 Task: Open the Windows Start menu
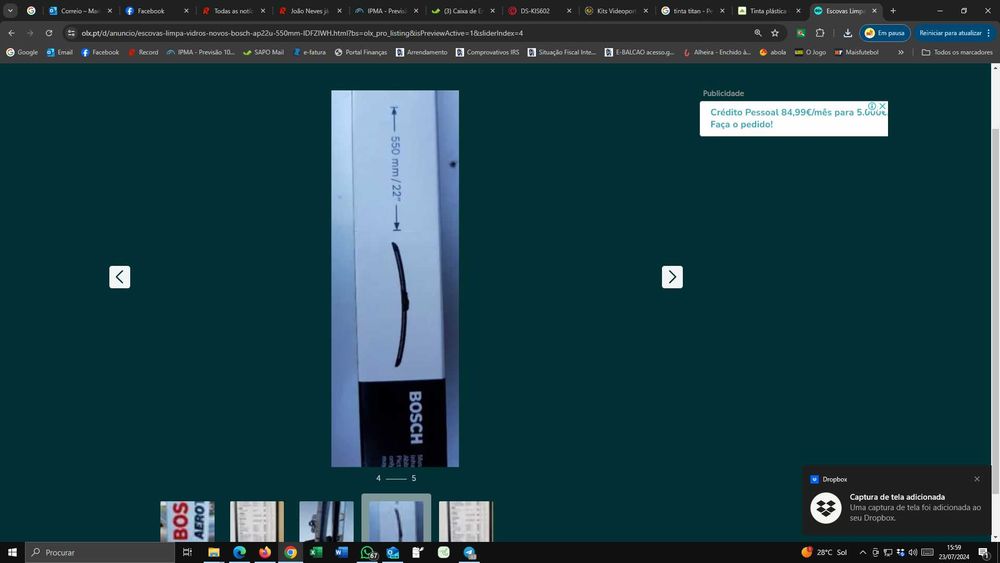coord(12,552)
